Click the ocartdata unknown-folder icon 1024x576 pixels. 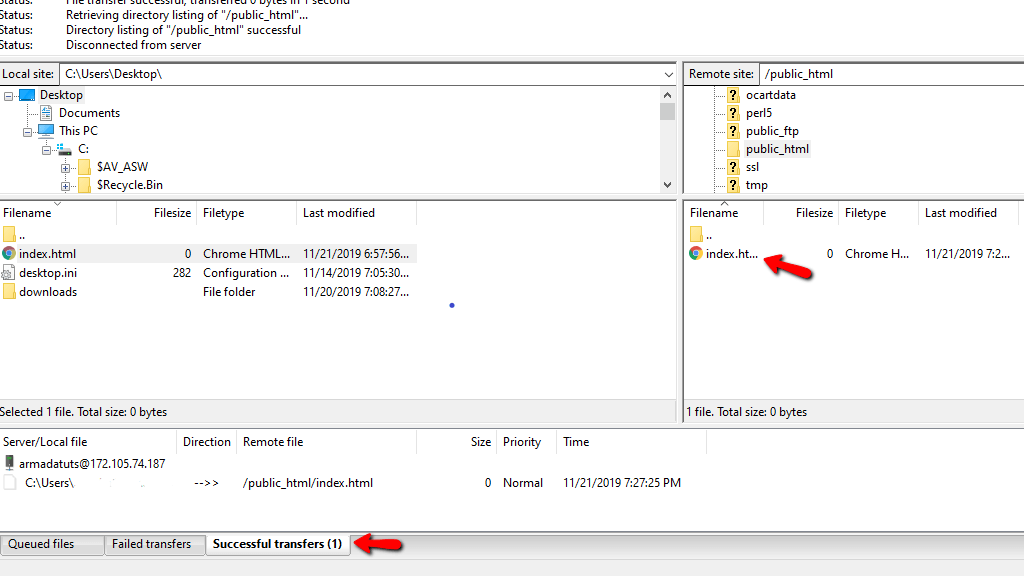pos(733,95)
